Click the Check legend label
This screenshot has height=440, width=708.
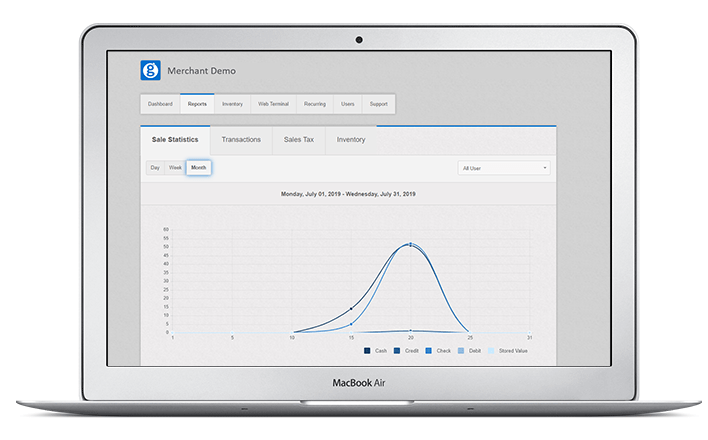443,351
